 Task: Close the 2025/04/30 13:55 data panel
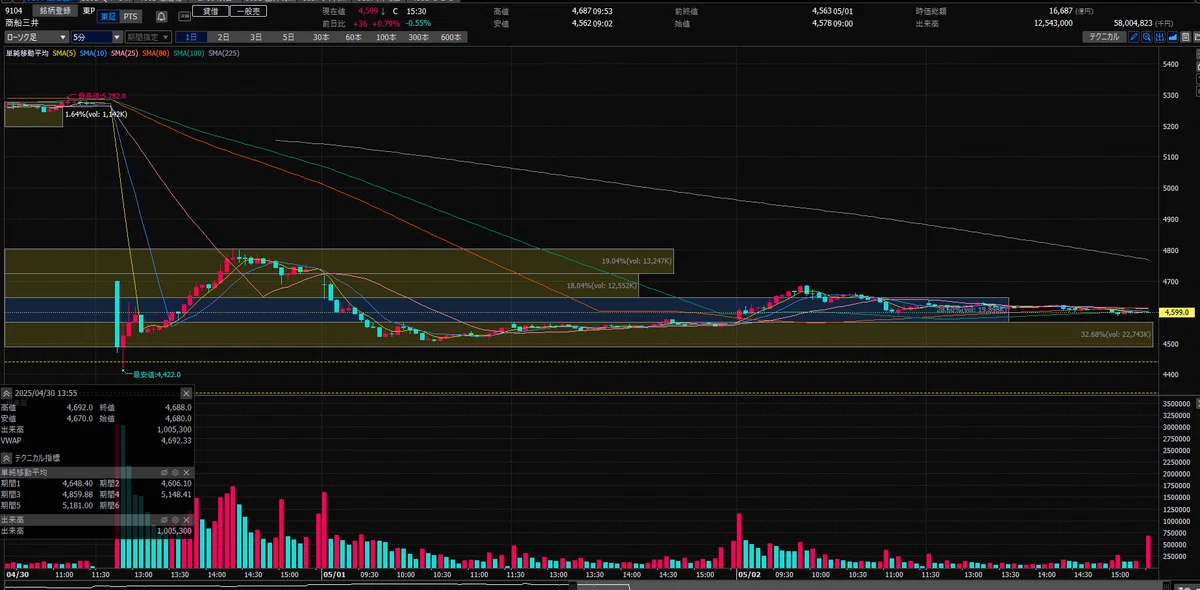pos(186,393)
